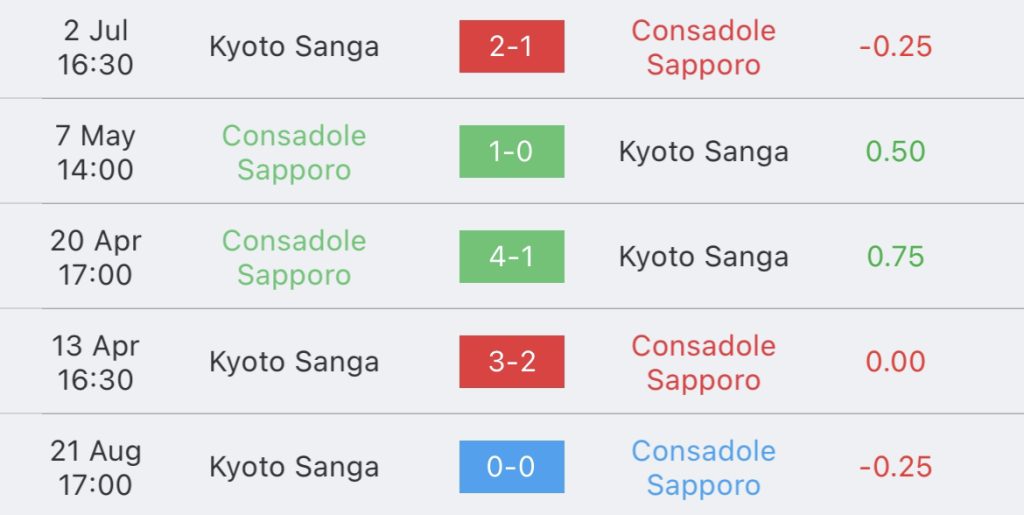
Task: Select green Consadole Sapporo in 7 May match
Action: point(294,152)
